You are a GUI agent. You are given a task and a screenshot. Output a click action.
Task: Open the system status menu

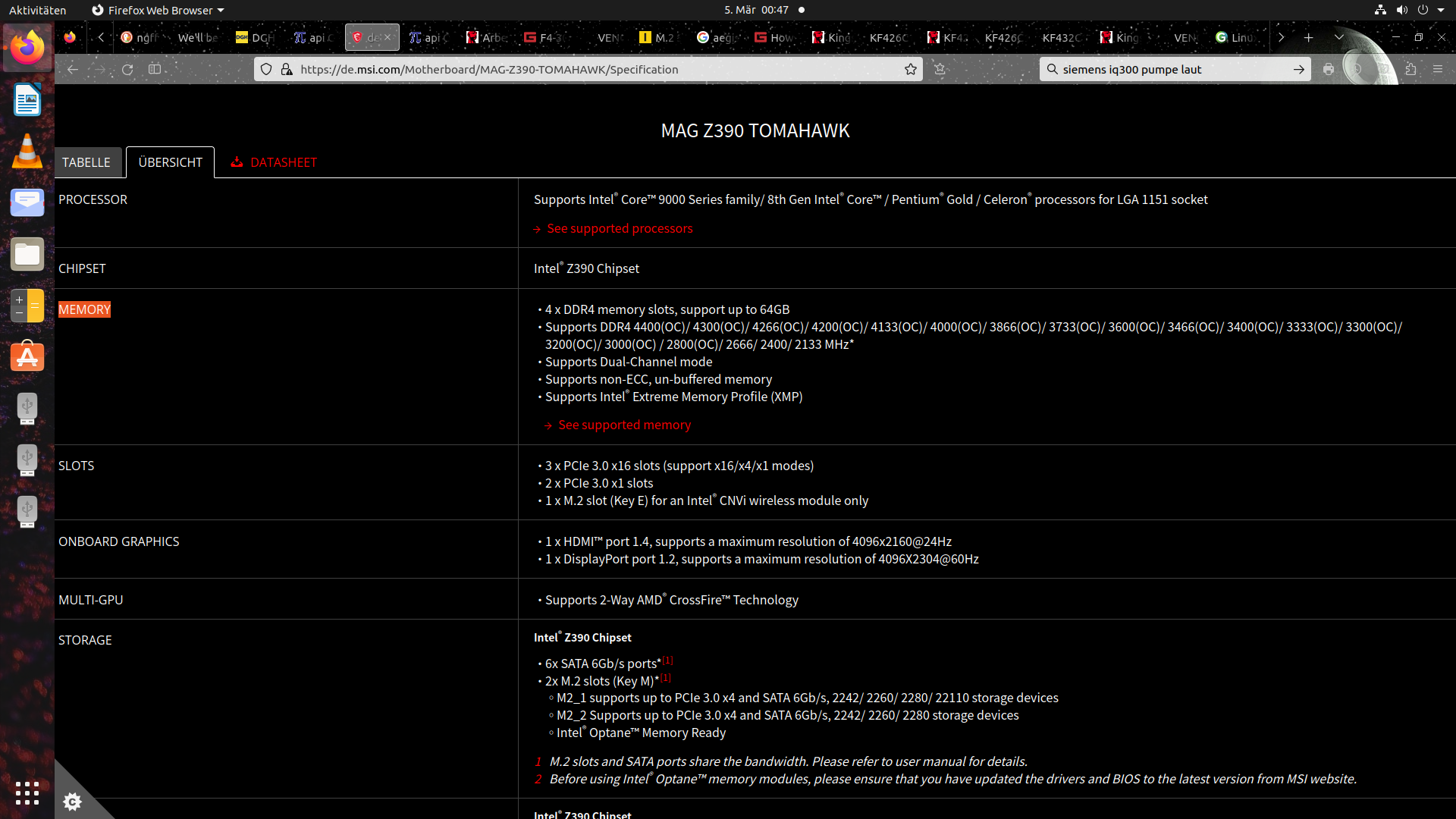[x=1410, y=10]
